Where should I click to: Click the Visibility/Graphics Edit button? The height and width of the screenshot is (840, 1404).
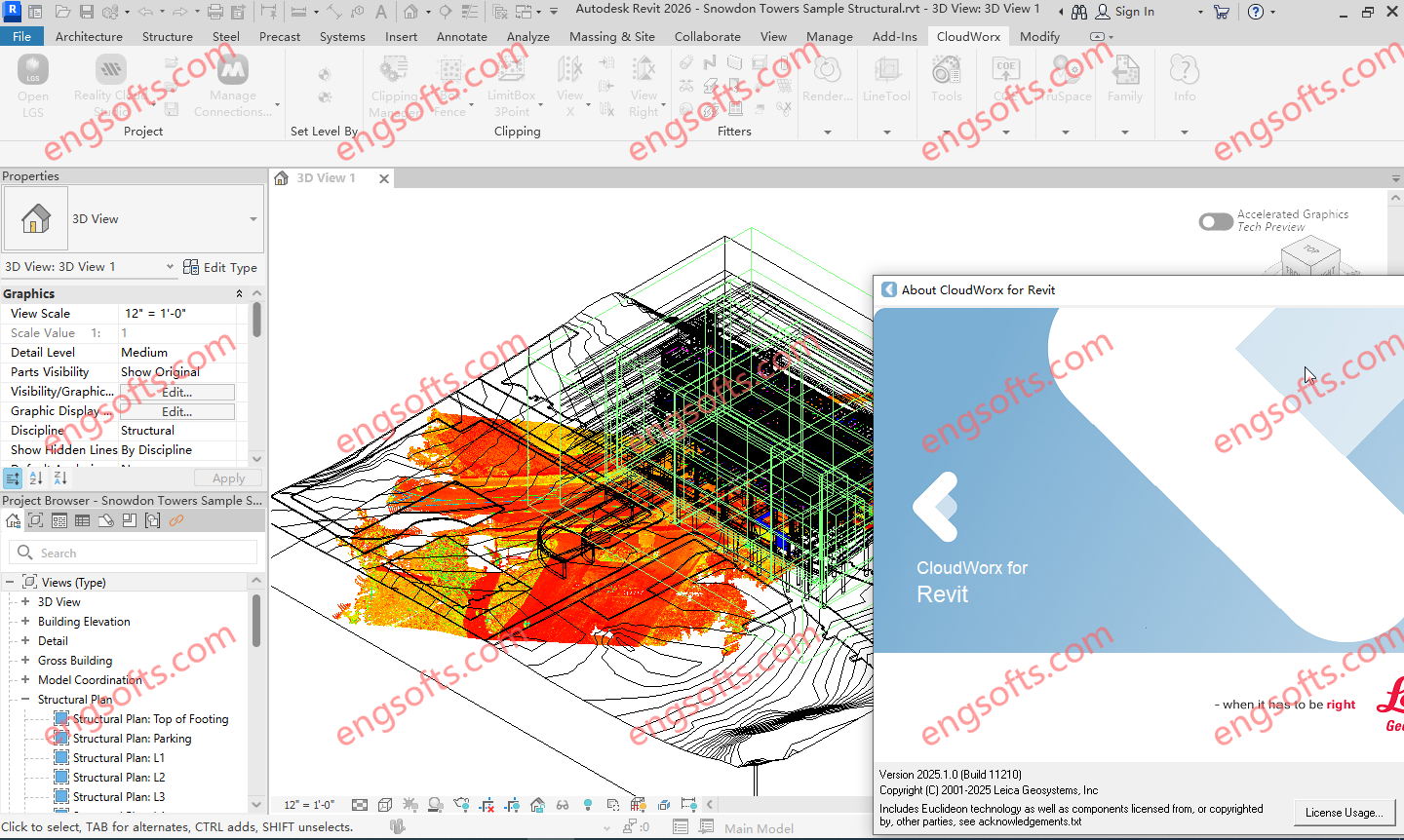[177, 392]
